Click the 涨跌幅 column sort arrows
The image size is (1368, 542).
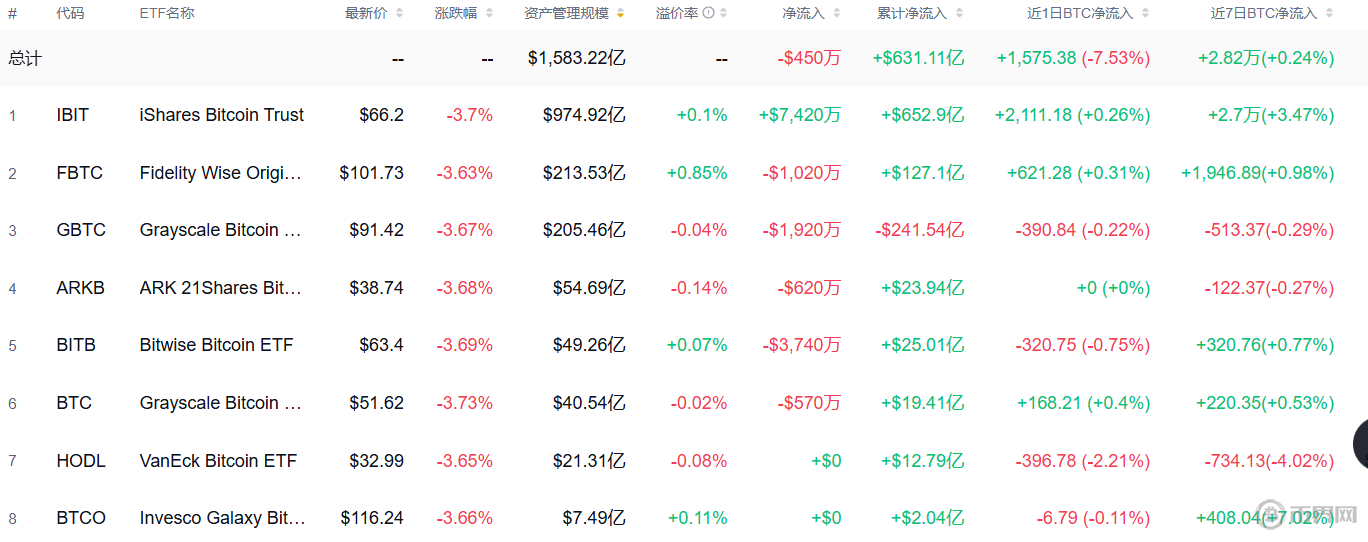click(x=489, y=13)
